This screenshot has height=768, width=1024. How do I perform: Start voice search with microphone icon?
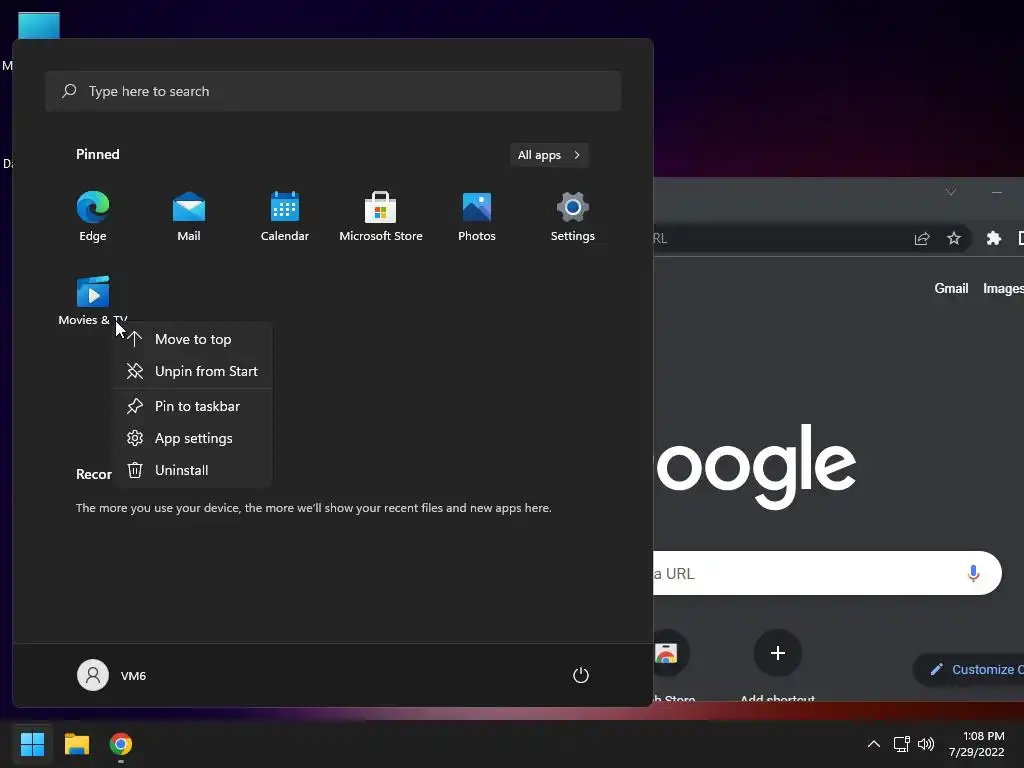pos(973,573)
